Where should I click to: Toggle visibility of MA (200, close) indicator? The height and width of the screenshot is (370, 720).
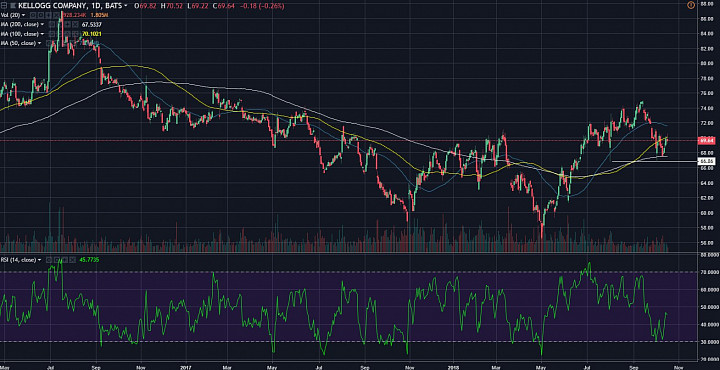click(x=52, y=24)
